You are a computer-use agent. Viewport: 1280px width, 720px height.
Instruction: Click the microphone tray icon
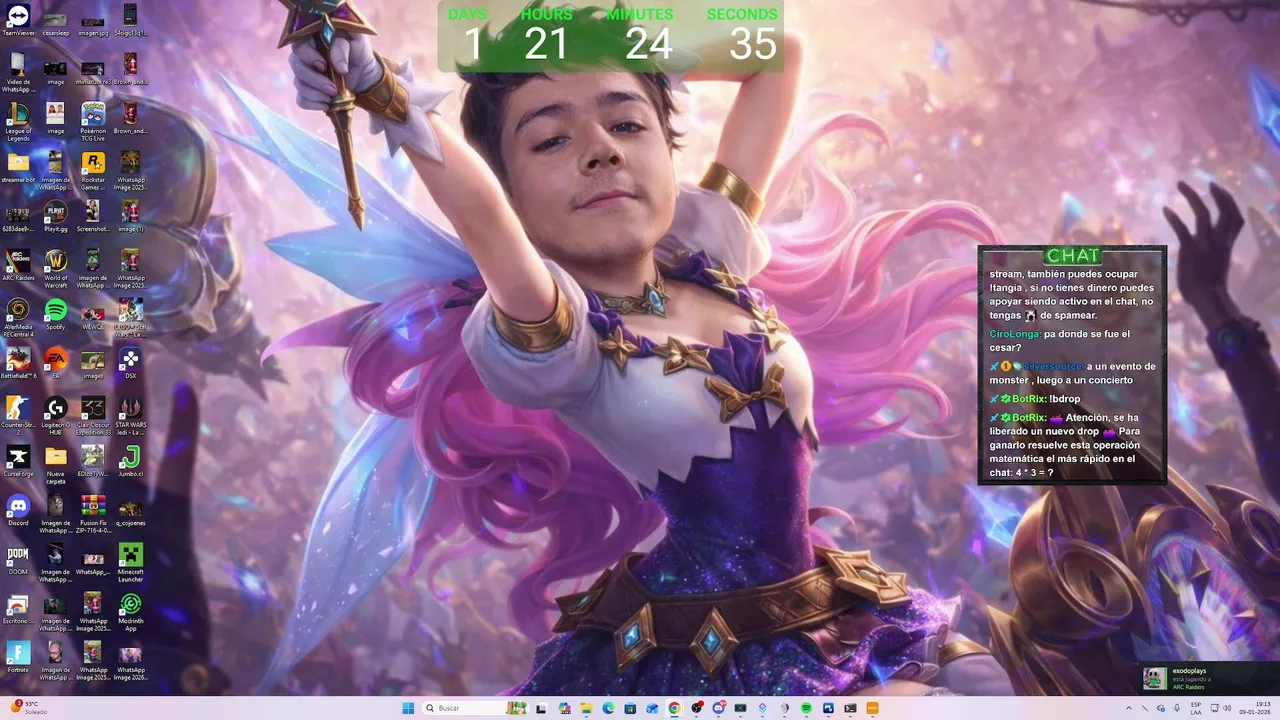(x=1177, y=708)
